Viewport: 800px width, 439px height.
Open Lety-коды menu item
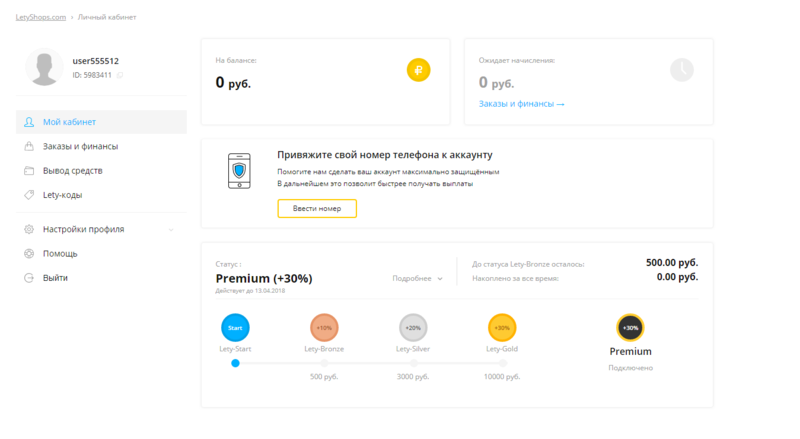tap(62, 195)
